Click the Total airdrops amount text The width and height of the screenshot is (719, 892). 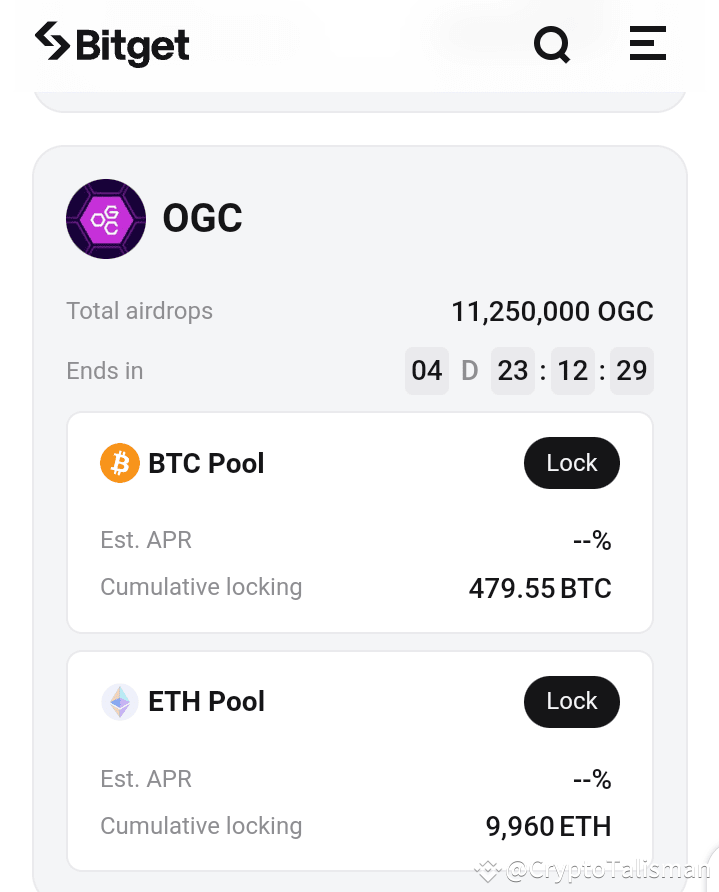(552, 311)
